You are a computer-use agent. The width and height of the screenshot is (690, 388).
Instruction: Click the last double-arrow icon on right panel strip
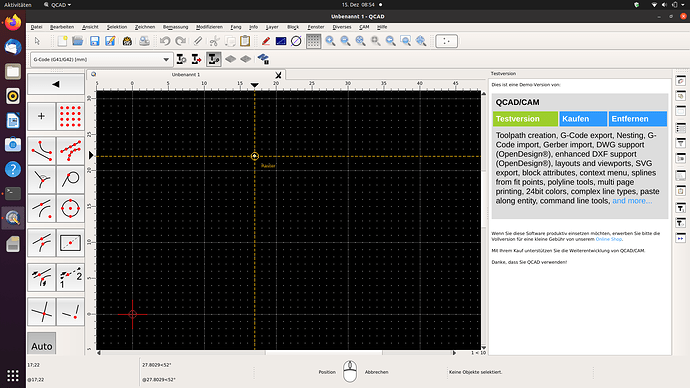point(681,238)
